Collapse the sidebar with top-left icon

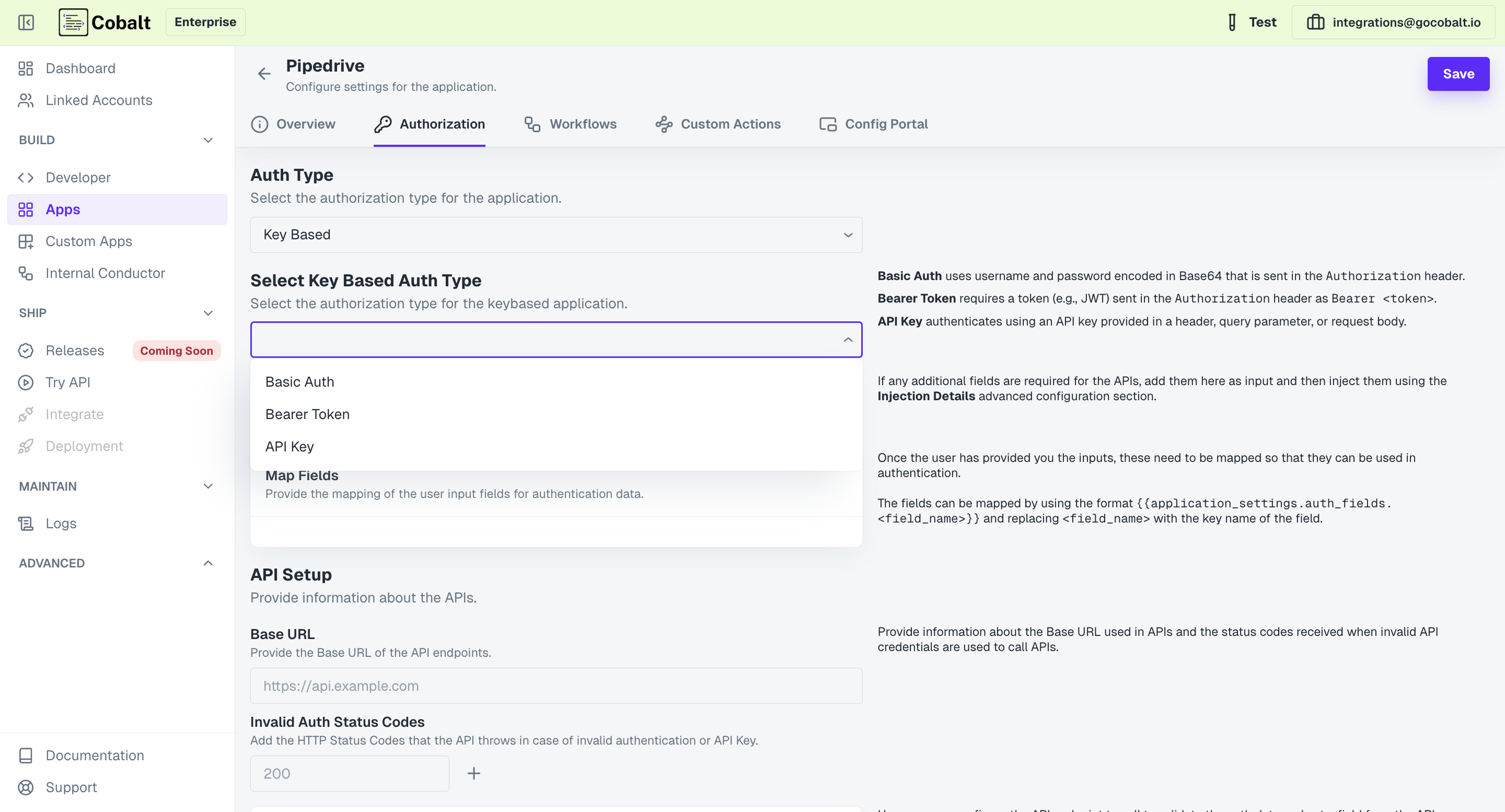coord(26,22)
